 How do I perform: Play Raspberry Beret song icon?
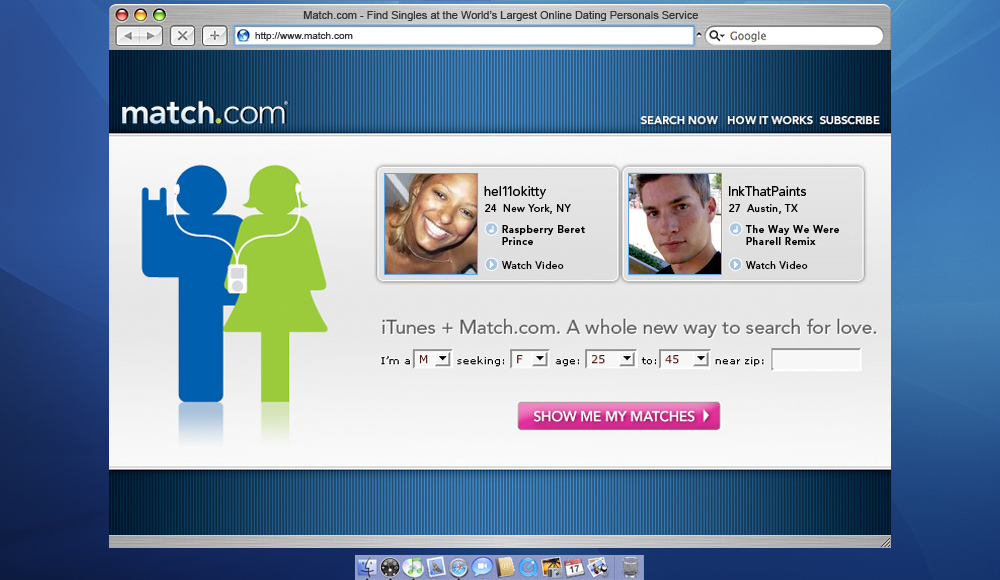tap(491, 229)
